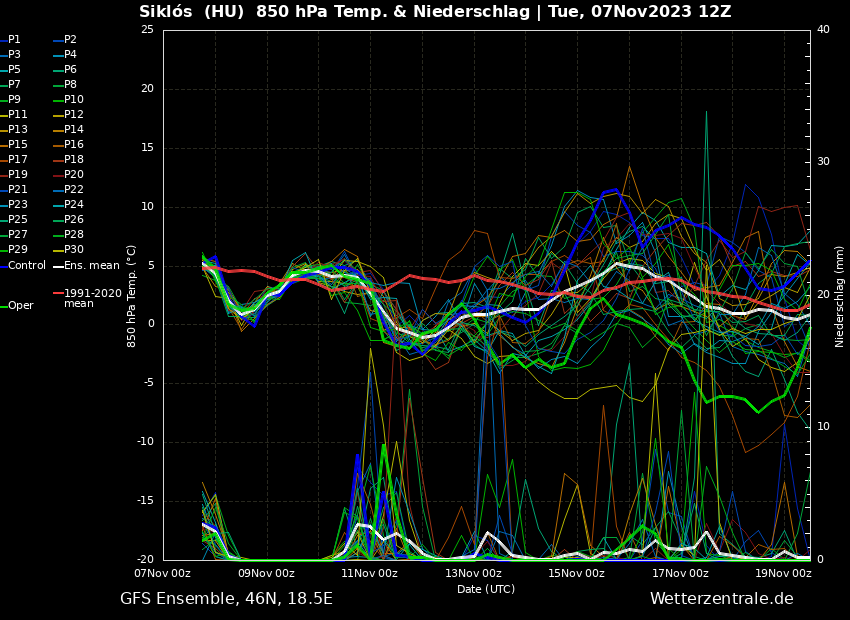The image size is (850, 620).
Task: Click the Oper legend entry
Action: pos(20,306)
